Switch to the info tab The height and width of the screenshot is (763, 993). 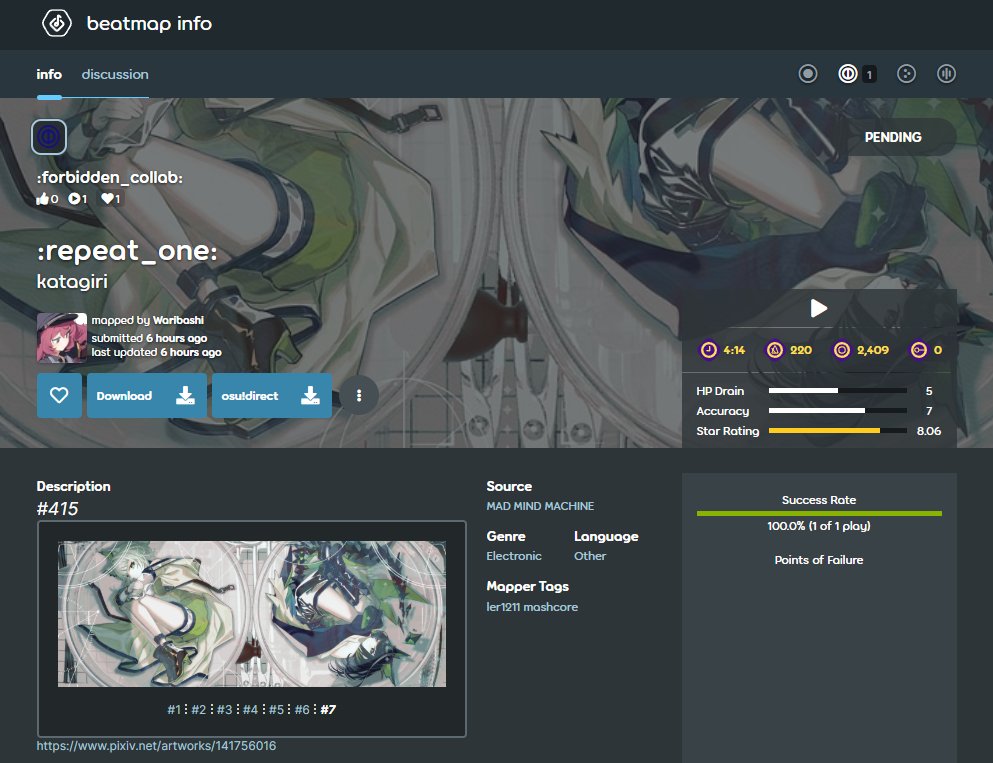49,74
